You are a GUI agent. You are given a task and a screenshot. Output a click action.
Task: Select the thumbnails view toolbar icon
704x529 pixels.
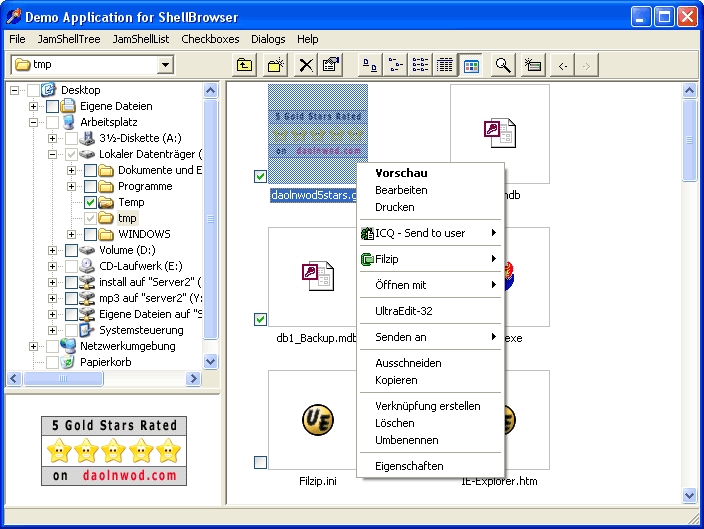pos(471,65)
